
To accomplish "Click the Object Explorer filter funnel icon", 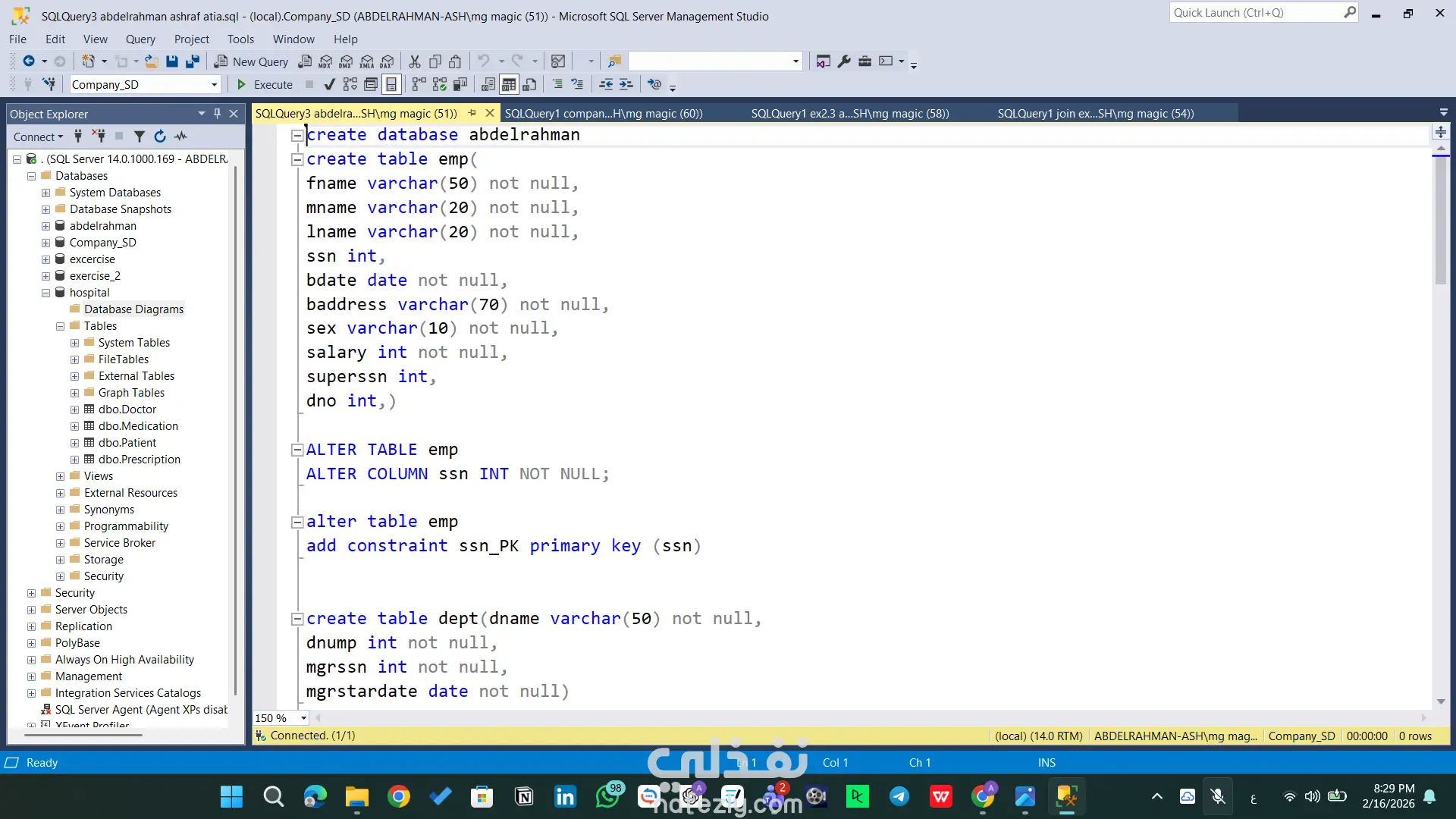I will pyautogui.click(x=140, y=136).
